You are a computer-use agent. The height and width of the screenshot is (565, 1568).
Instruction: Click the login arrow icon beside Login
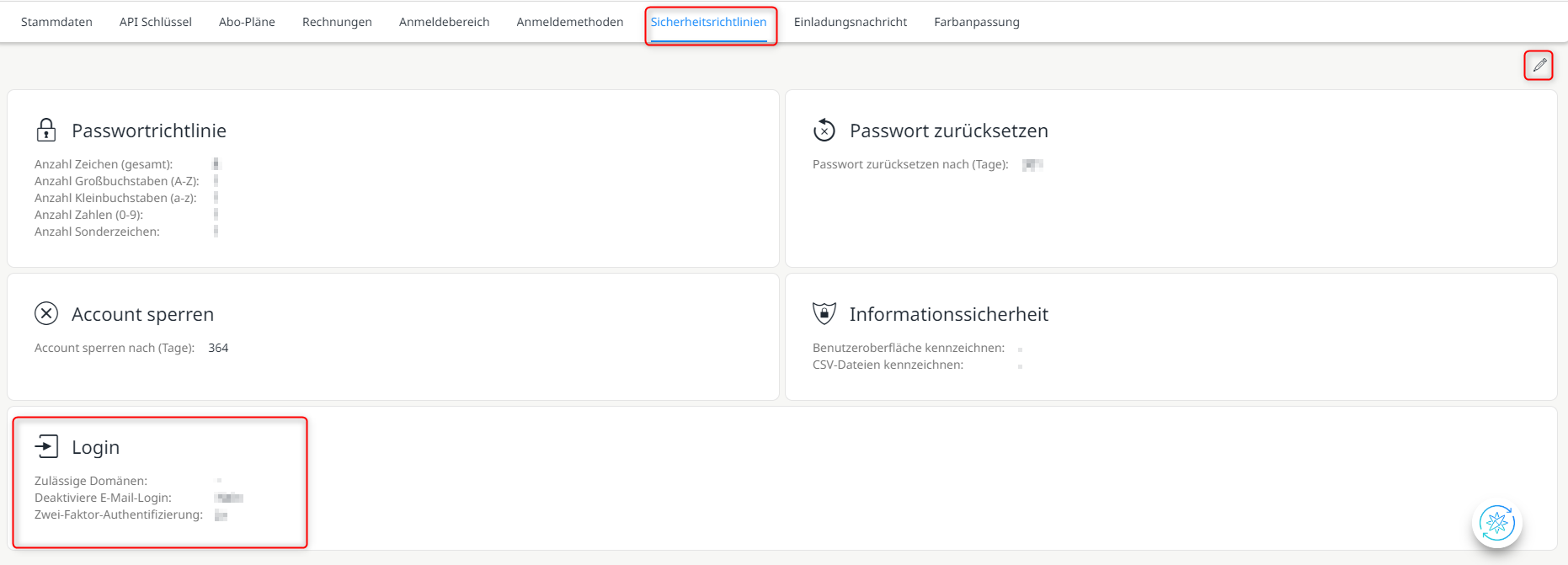tap(46, 446)
